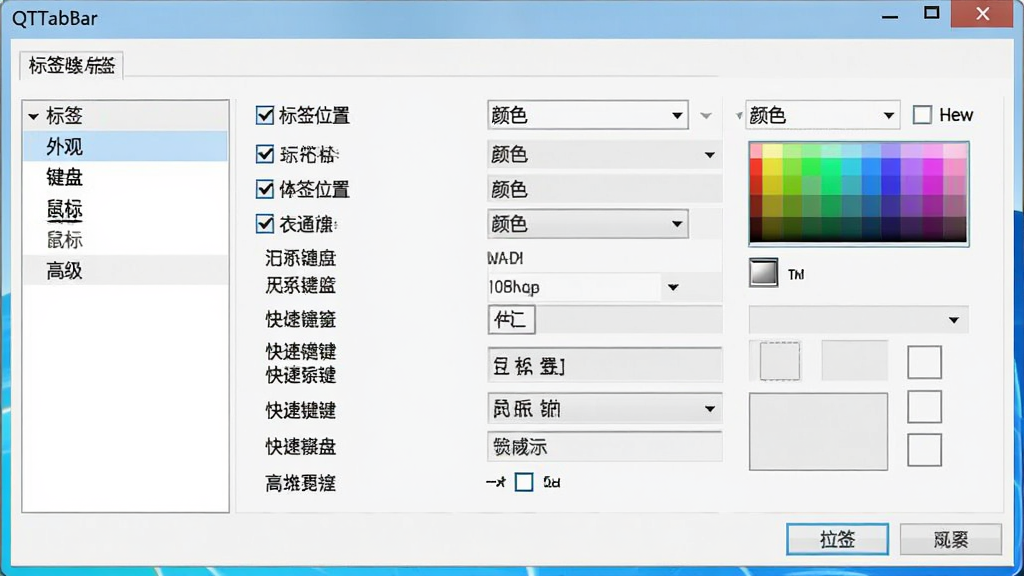
Task: Click the small gray arrow after the first 颜色 dropdown
Action: tap(706, 116)
